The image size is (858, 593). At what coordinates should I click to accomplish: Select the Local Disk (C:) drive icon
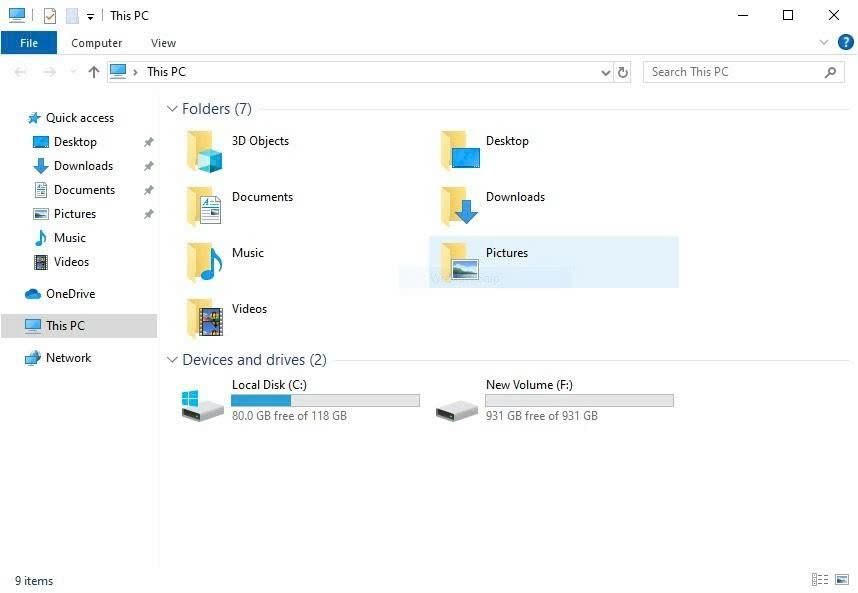tap(203, 405)
